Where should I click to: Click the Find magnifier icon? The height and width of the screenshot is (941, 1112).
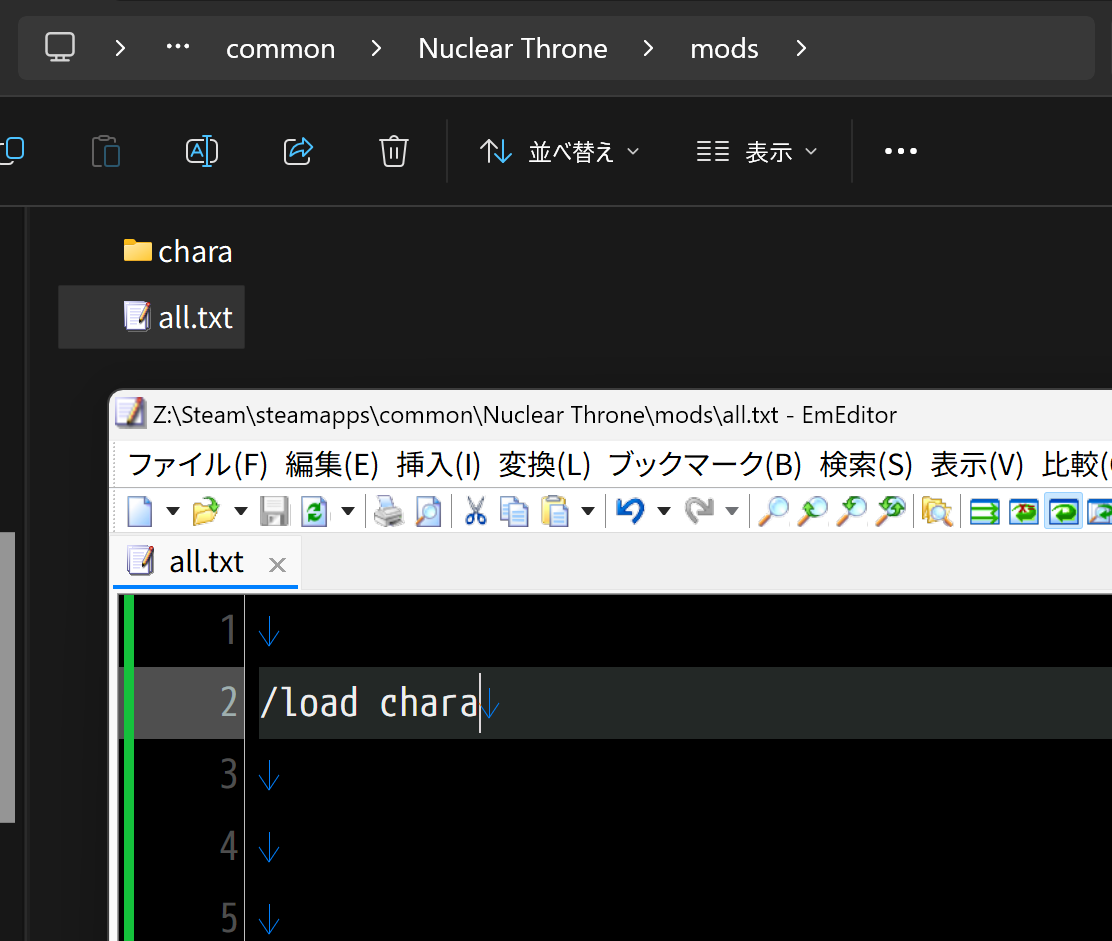click(772, 512)
